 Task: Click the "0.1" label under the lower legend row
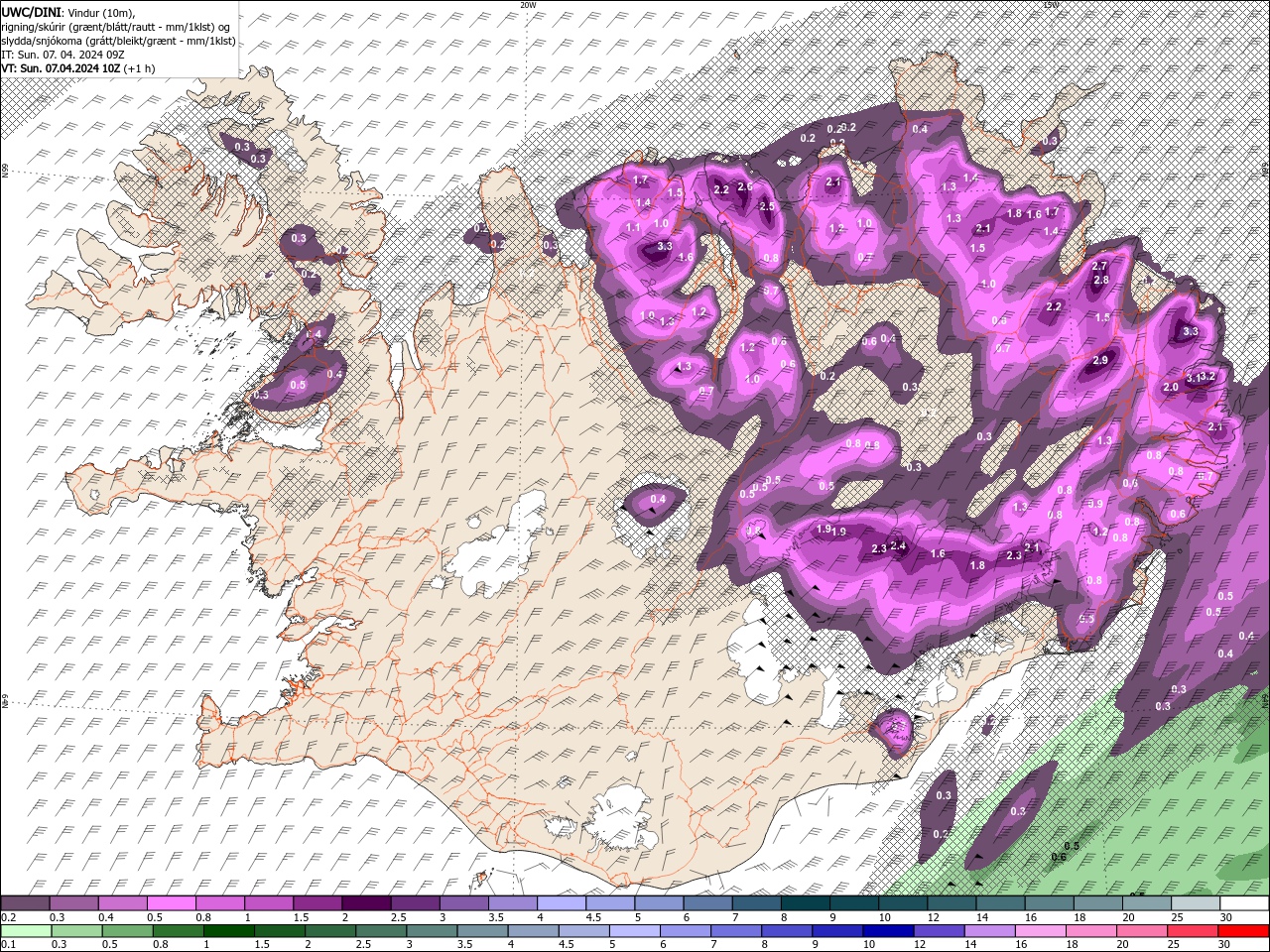click(8, 945)
